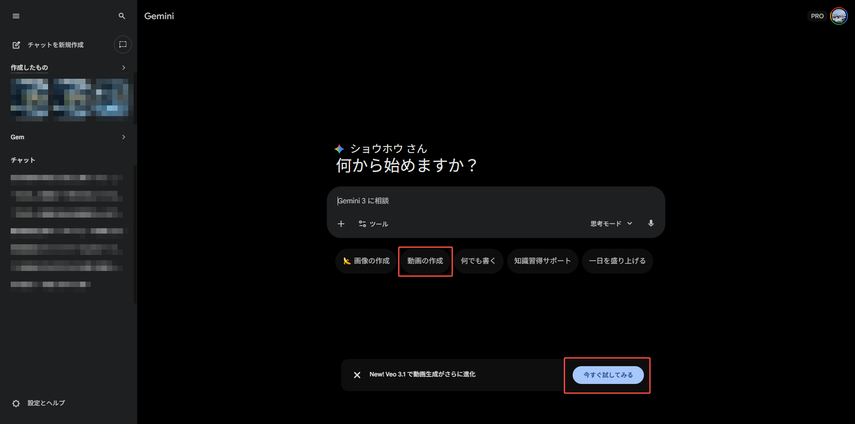This screenshot has width=855, height=424.
Task: Select the 動画の作成 suggestion chip
Action: tap(425, 261)
